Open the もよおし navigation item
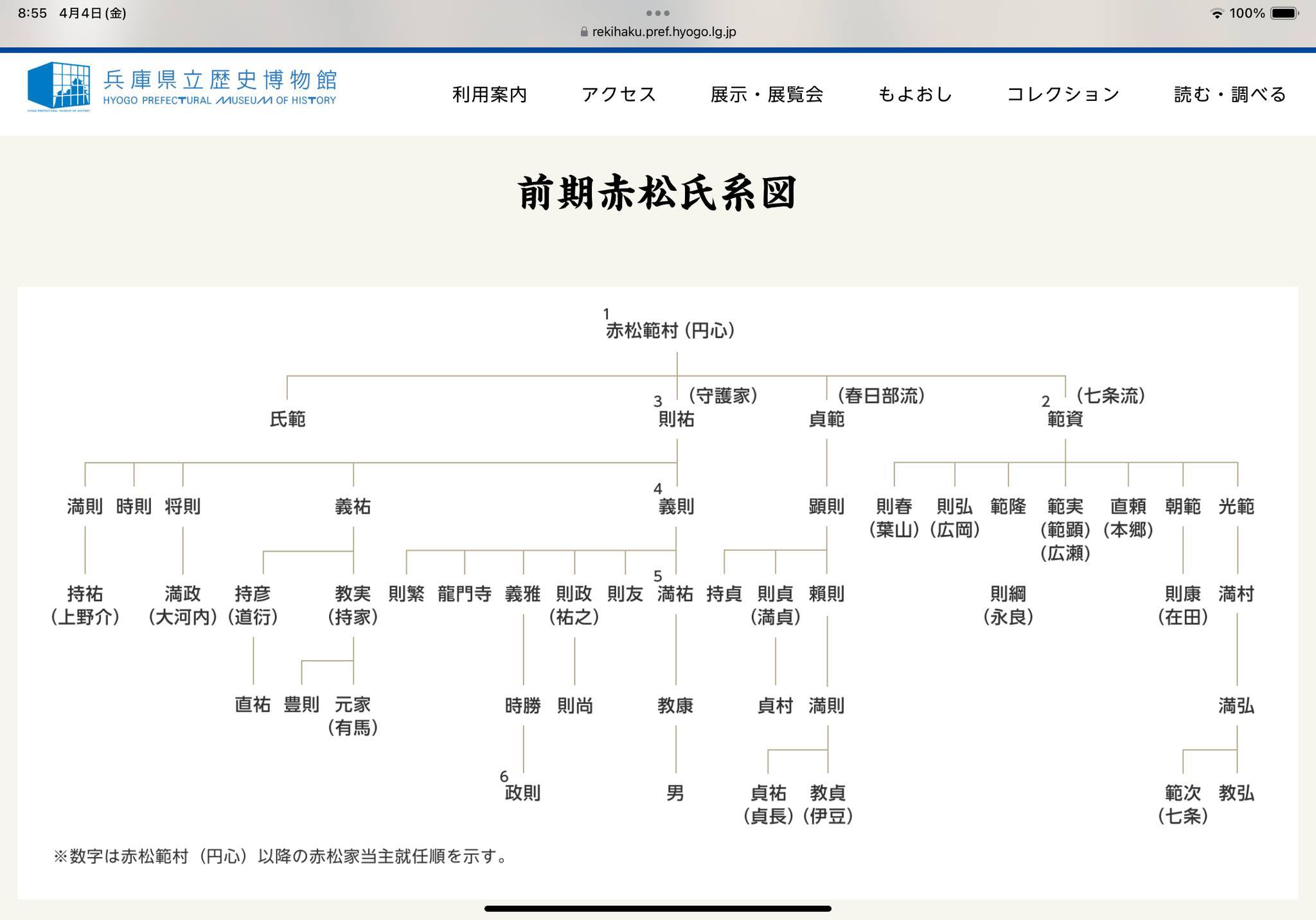Screen dimensions: 1316x920 click(x=914, y=95)
